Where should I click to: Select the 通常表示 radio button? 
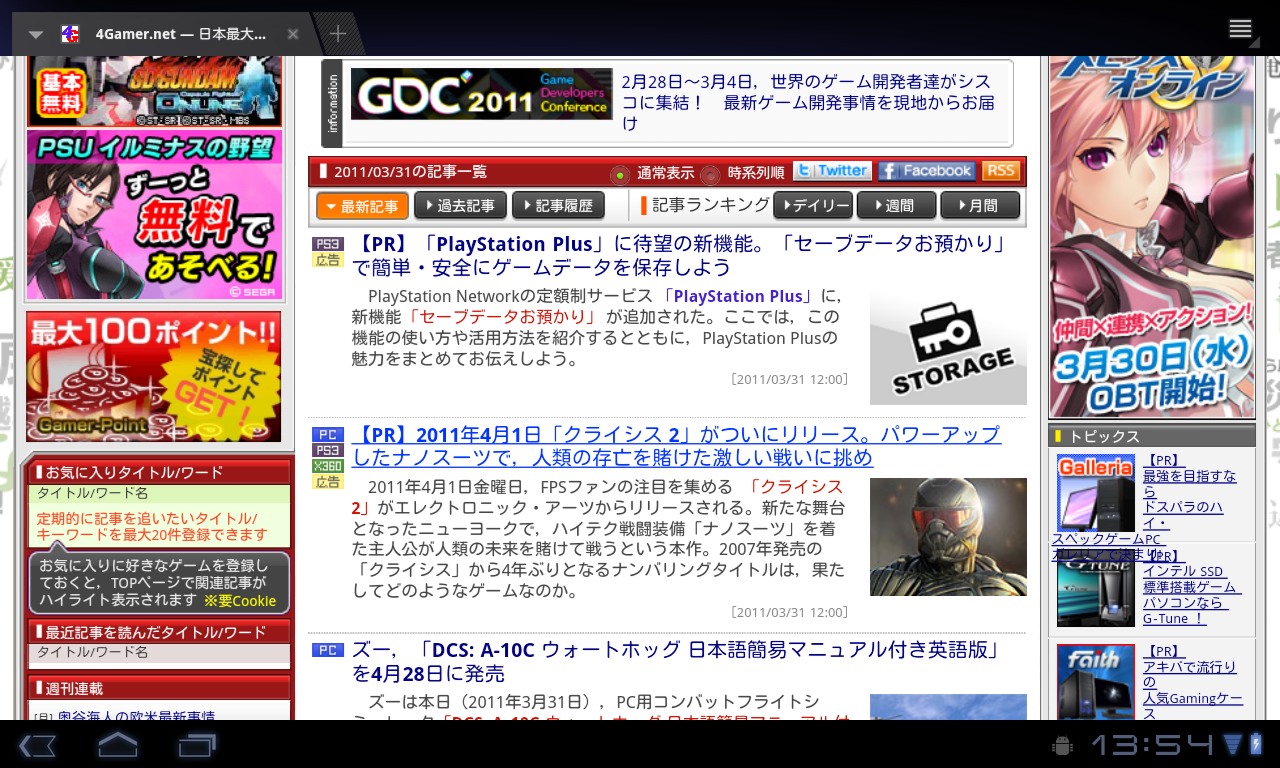[620, 175]
